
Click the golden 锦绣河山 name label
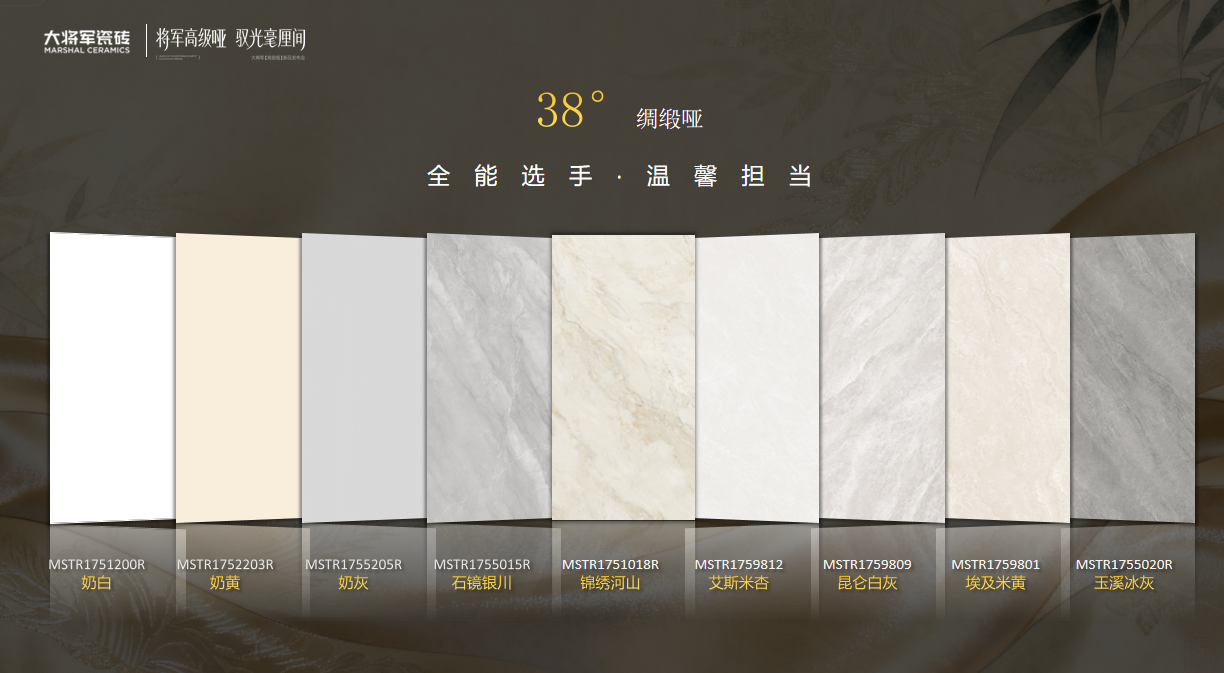click(610, 583)
